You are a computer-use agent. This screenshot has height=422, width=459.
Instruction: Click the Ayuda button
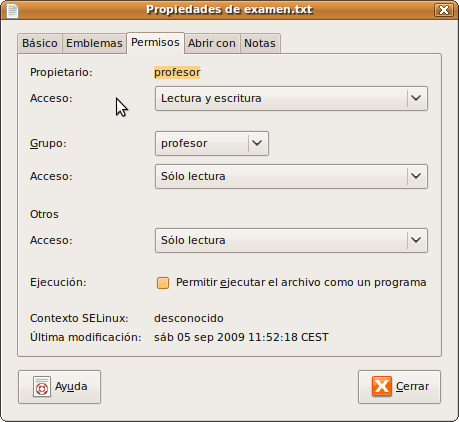[59, 387]
